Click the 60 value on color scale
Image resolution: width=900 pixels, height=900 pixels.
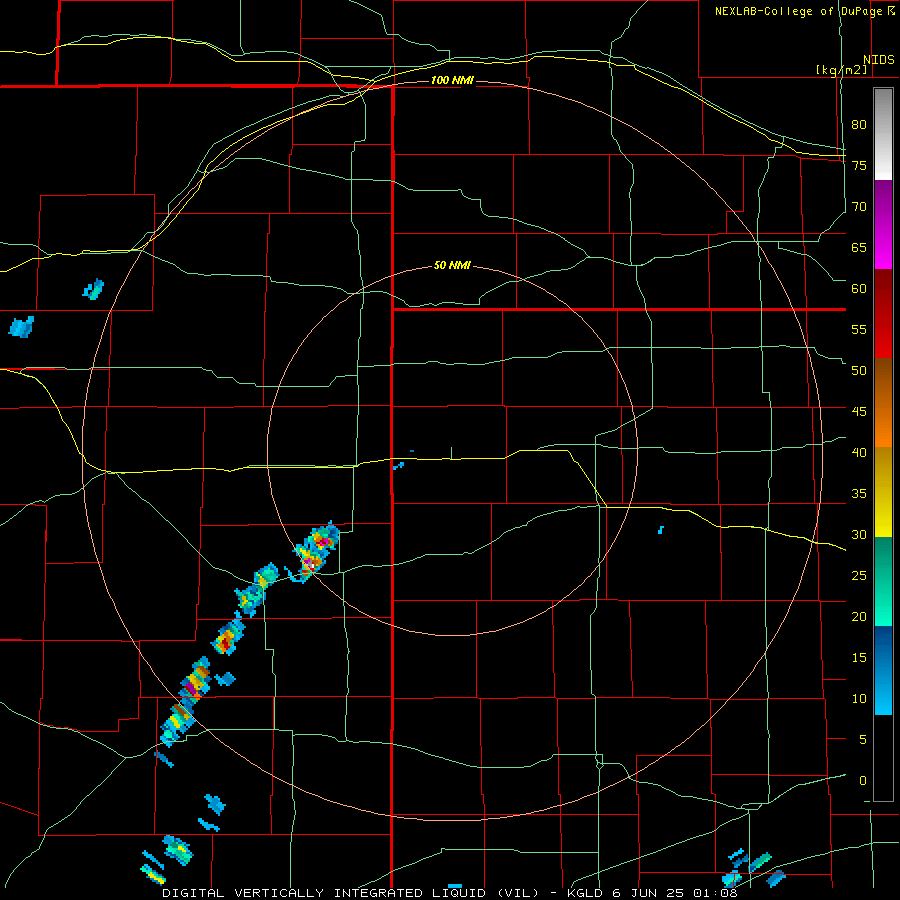[859, 289]
